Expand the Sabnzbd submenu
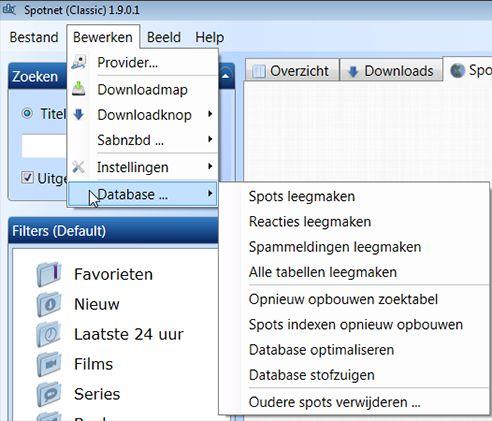The image size is (492, 421). (155, 140)
